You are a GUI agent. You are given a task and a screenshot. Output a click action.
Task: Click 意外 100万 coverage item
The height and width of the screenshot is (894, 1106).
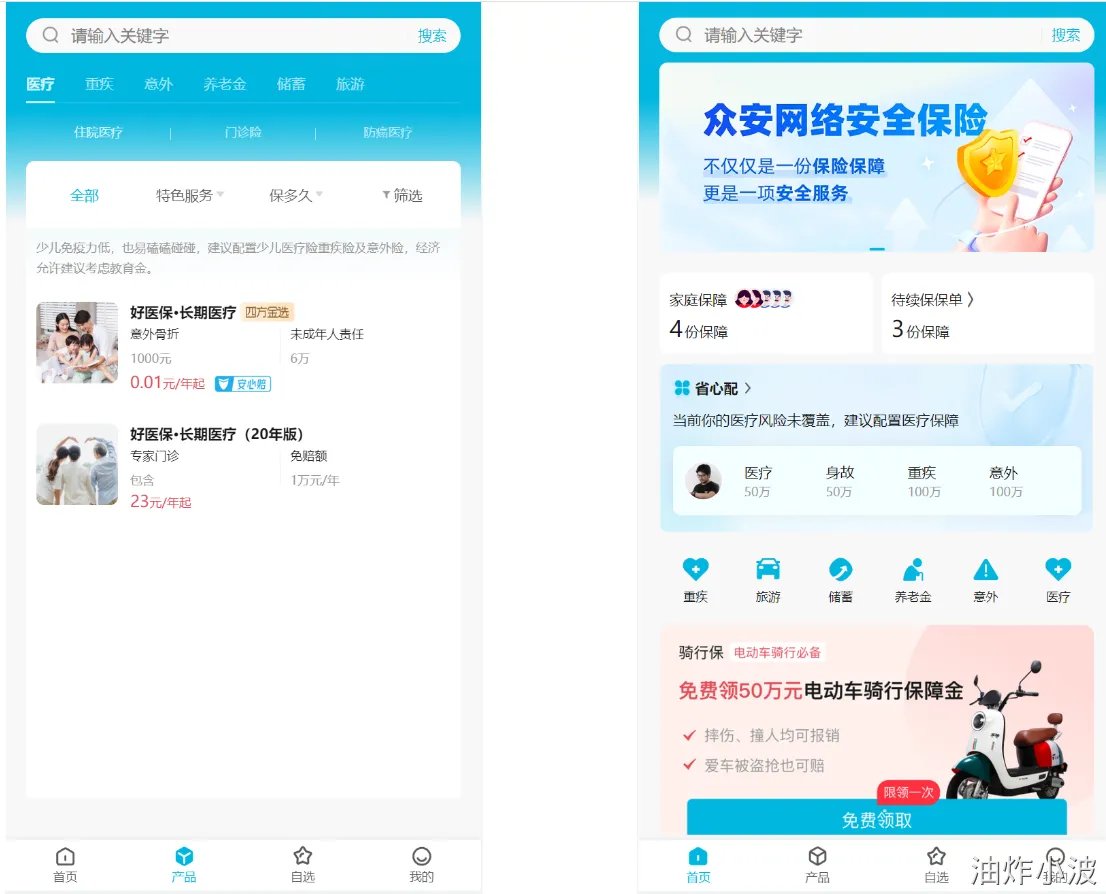(x=1005, y=481)
